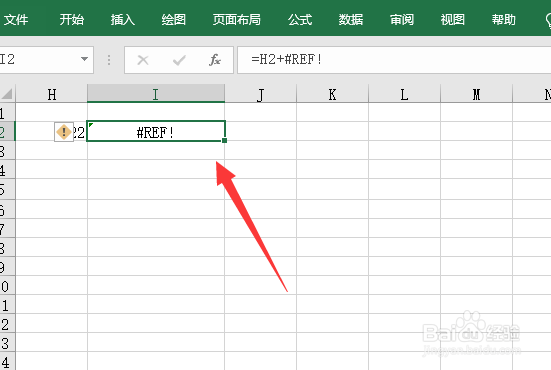Select column J header
Image resolution: width=551 pixels, height=370 pixels.
(x=260, y=94)
